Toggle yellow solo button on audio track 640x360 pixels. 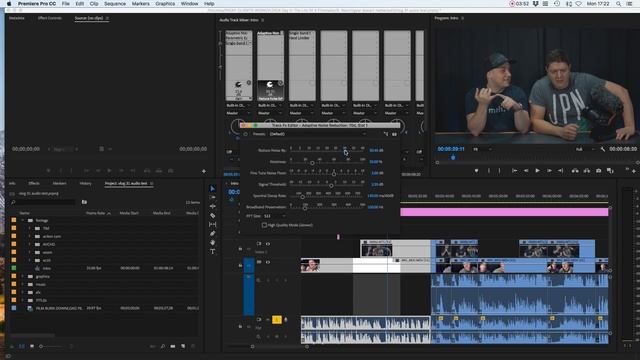click(x=277, y=320)
